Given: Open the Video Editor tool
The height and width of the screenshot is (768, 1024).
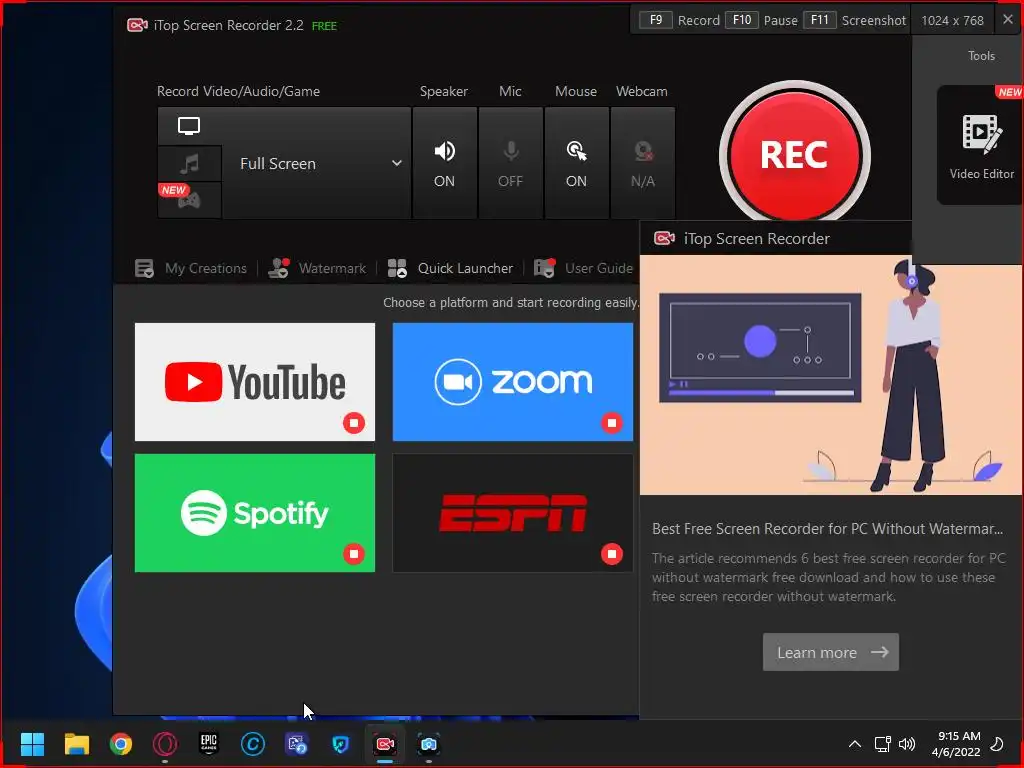Looking at the screenshot, I should (981, 145).
